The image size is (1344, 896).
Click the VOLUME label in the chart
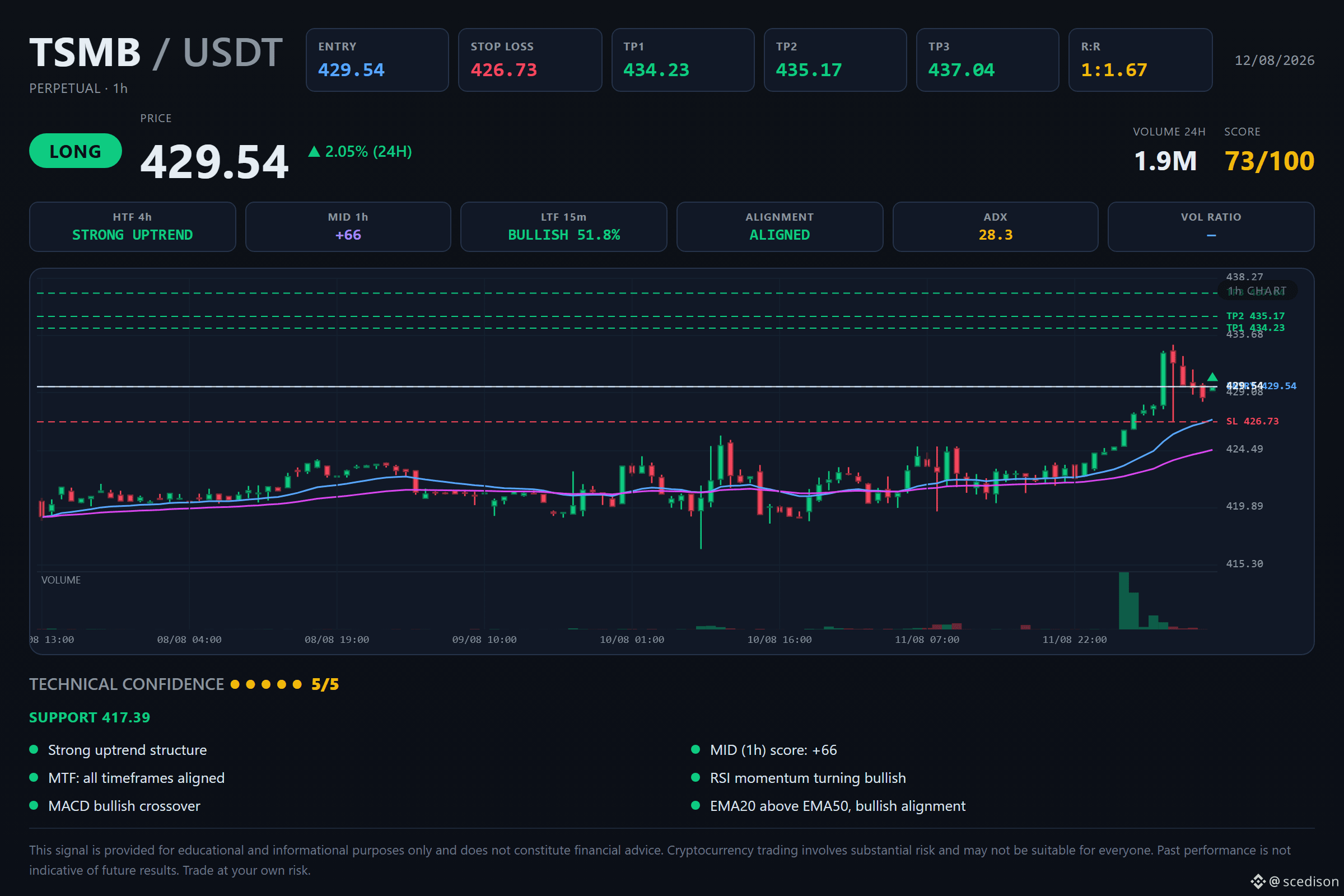point(61,580)
